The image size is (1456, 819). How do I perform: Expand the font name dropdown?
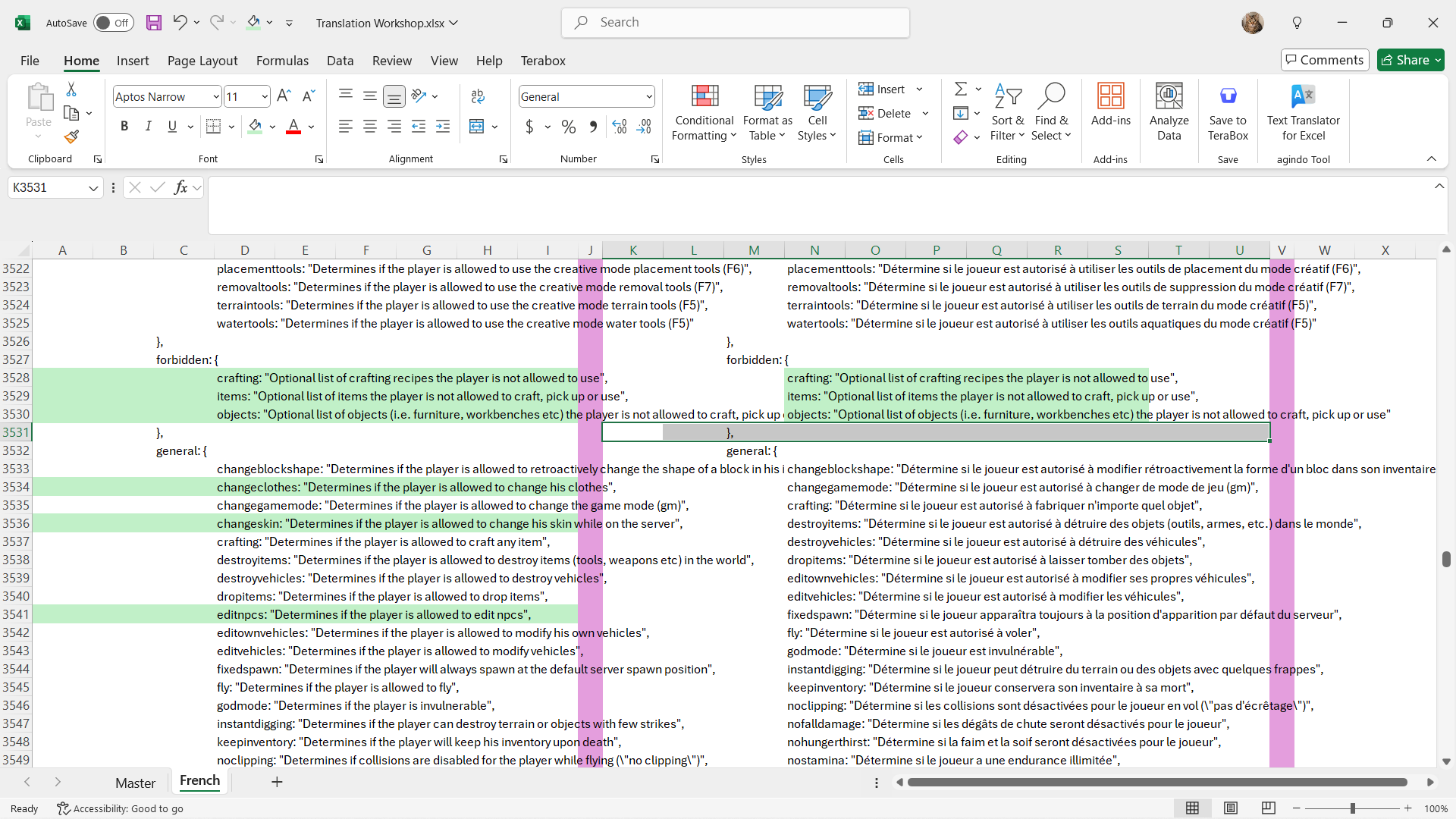[x=216, y=97]
